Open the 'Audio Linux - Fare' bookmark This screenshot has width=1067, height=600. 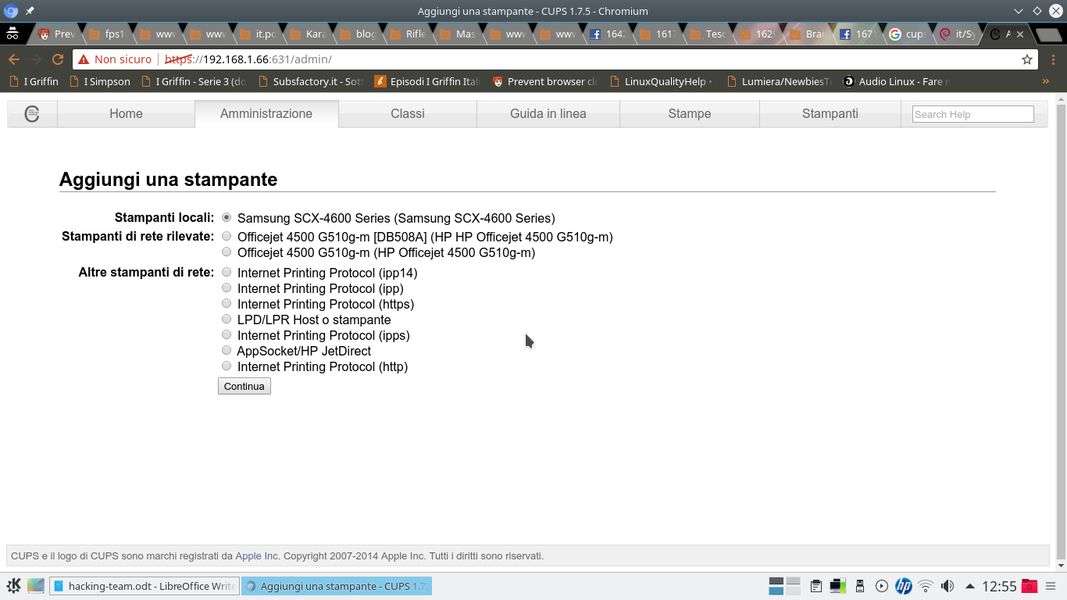coord(896,81)
